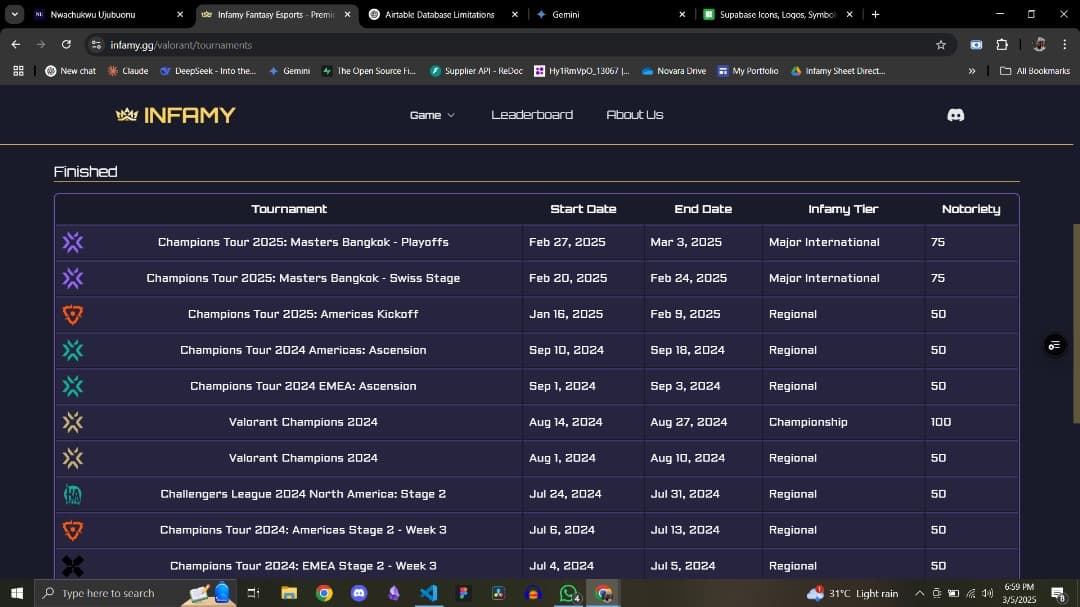Reload the Infamy page
The width and height of the screenshot is (1080, 607).
point(66,45)
